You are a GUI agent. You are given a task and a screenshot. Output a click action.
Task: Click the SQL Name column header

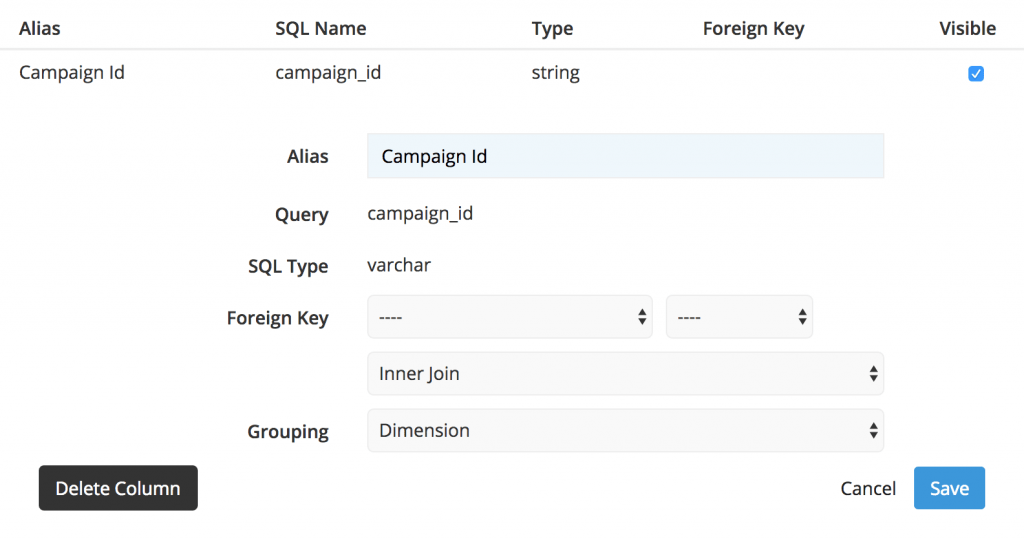click(321, 28)
